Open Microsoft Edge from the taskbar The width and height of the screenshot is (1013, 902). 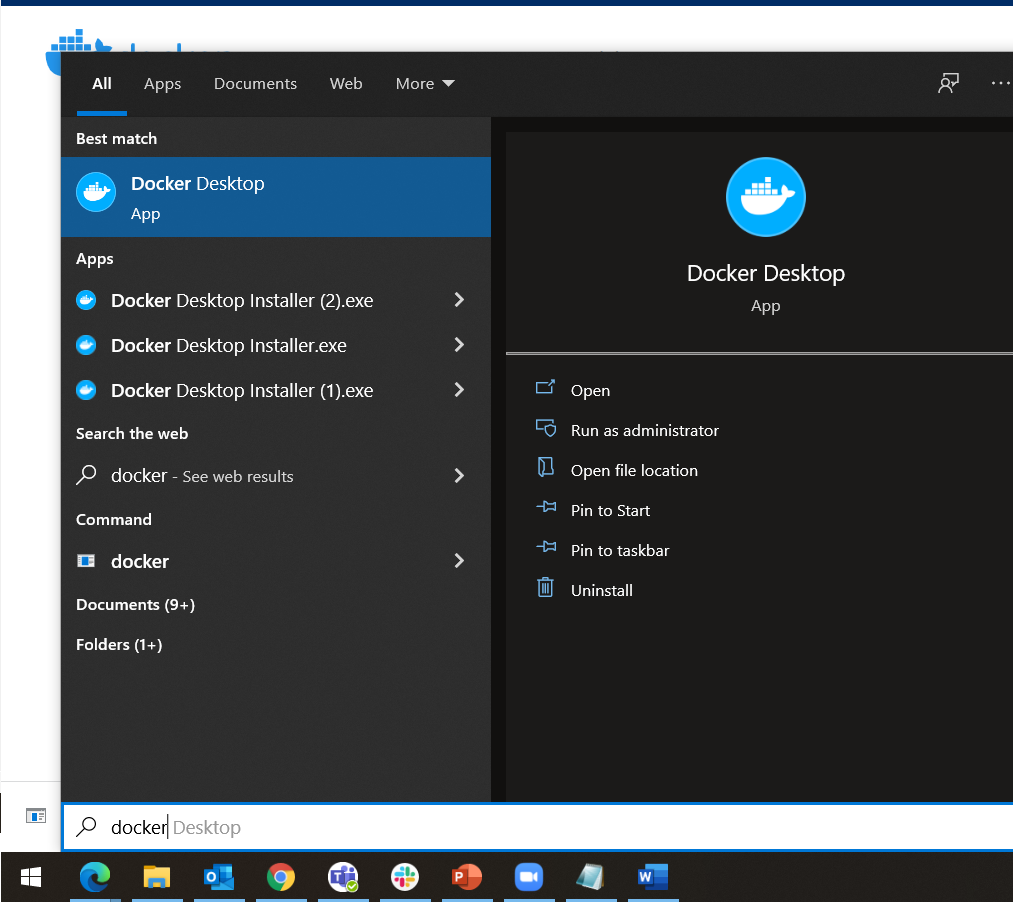(94, 877)
